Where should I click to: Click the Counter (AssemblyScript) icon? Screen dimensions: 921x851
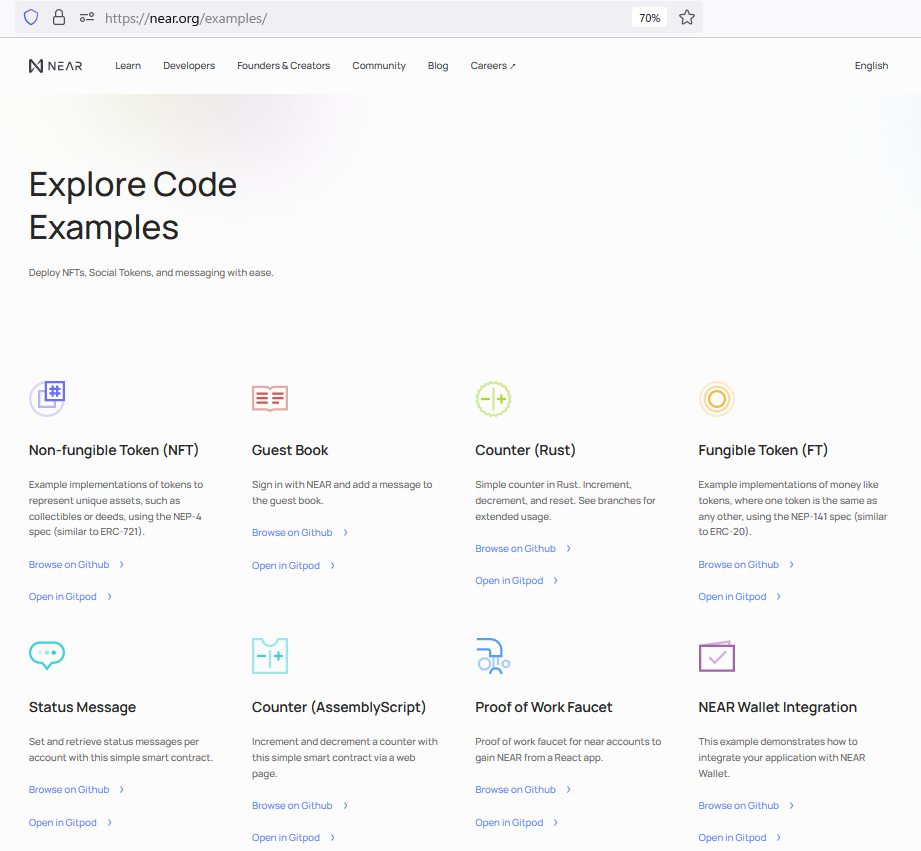pyautogui.click(x=270, y=655)
